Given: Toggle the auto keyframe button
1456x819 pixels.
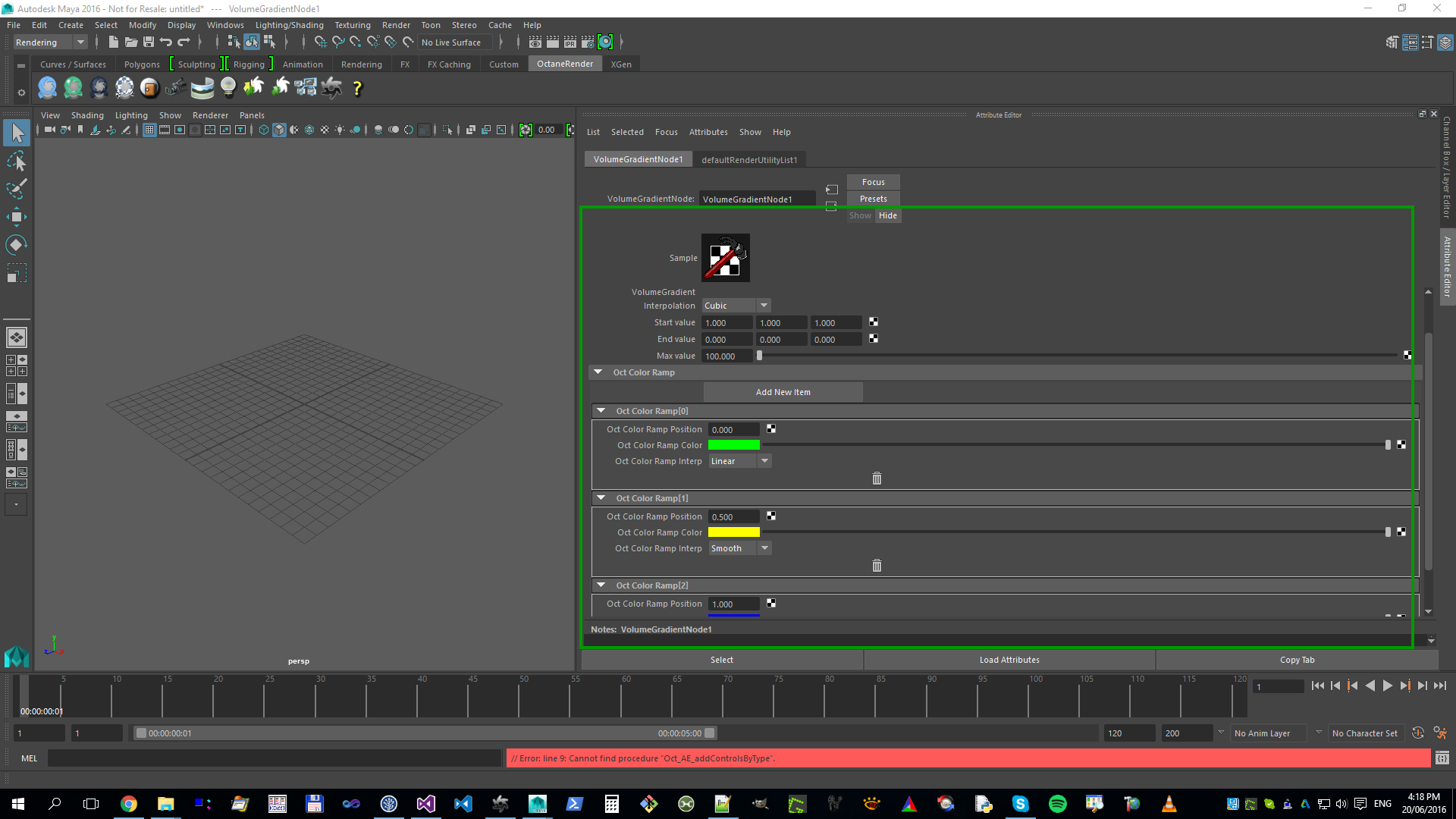Looking at the screenshot, I should click(x=1417, y=733).
